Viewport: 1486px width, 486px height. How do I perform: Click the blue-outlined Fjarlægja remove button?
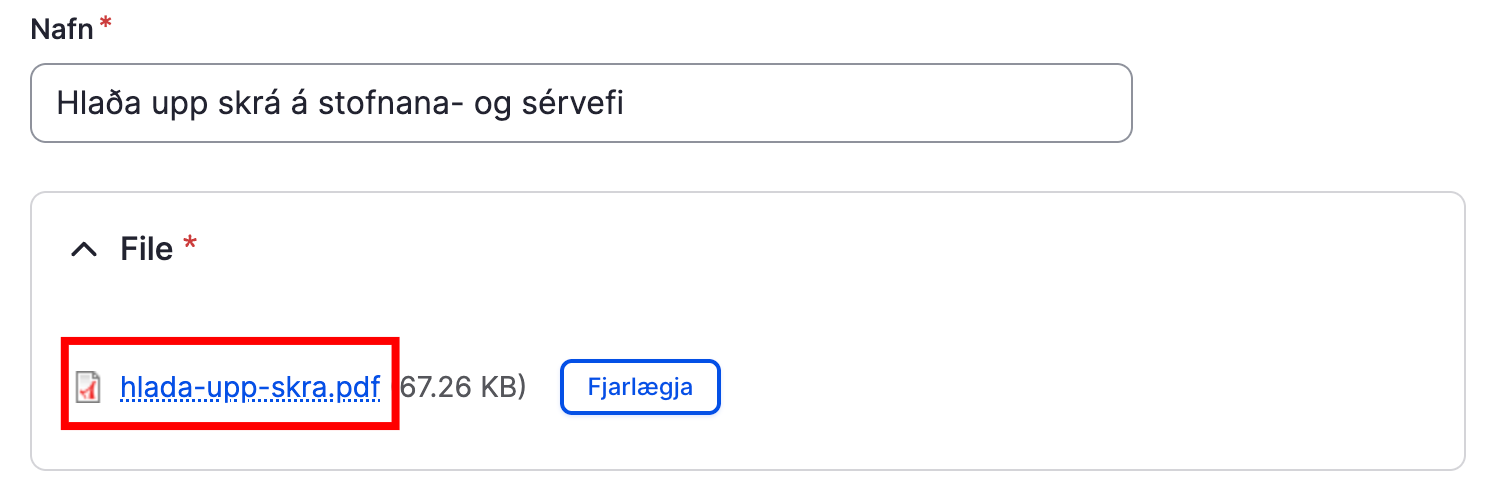(640, 387)
